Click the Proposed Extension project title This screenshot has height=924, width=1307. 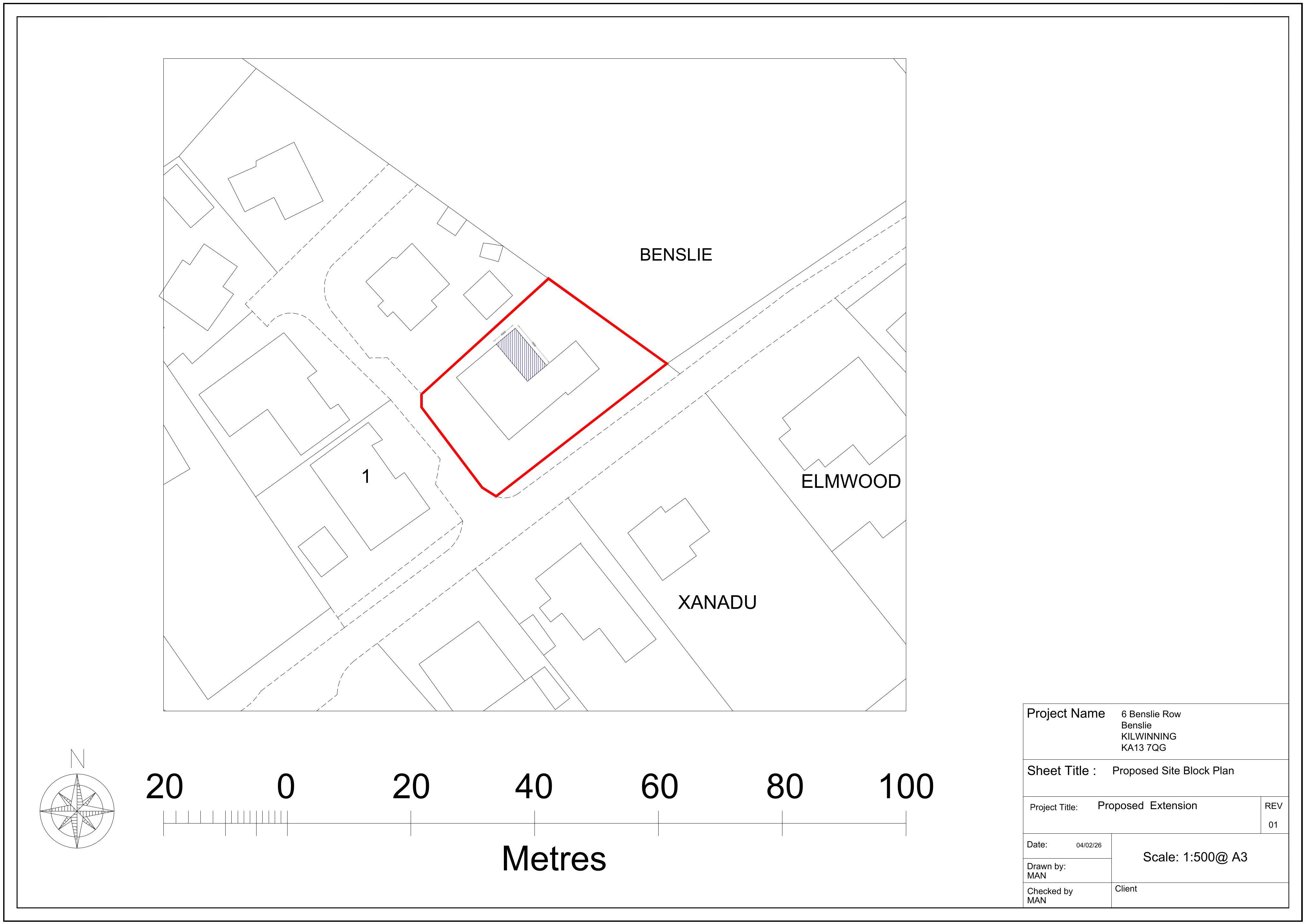point(1147,806)
